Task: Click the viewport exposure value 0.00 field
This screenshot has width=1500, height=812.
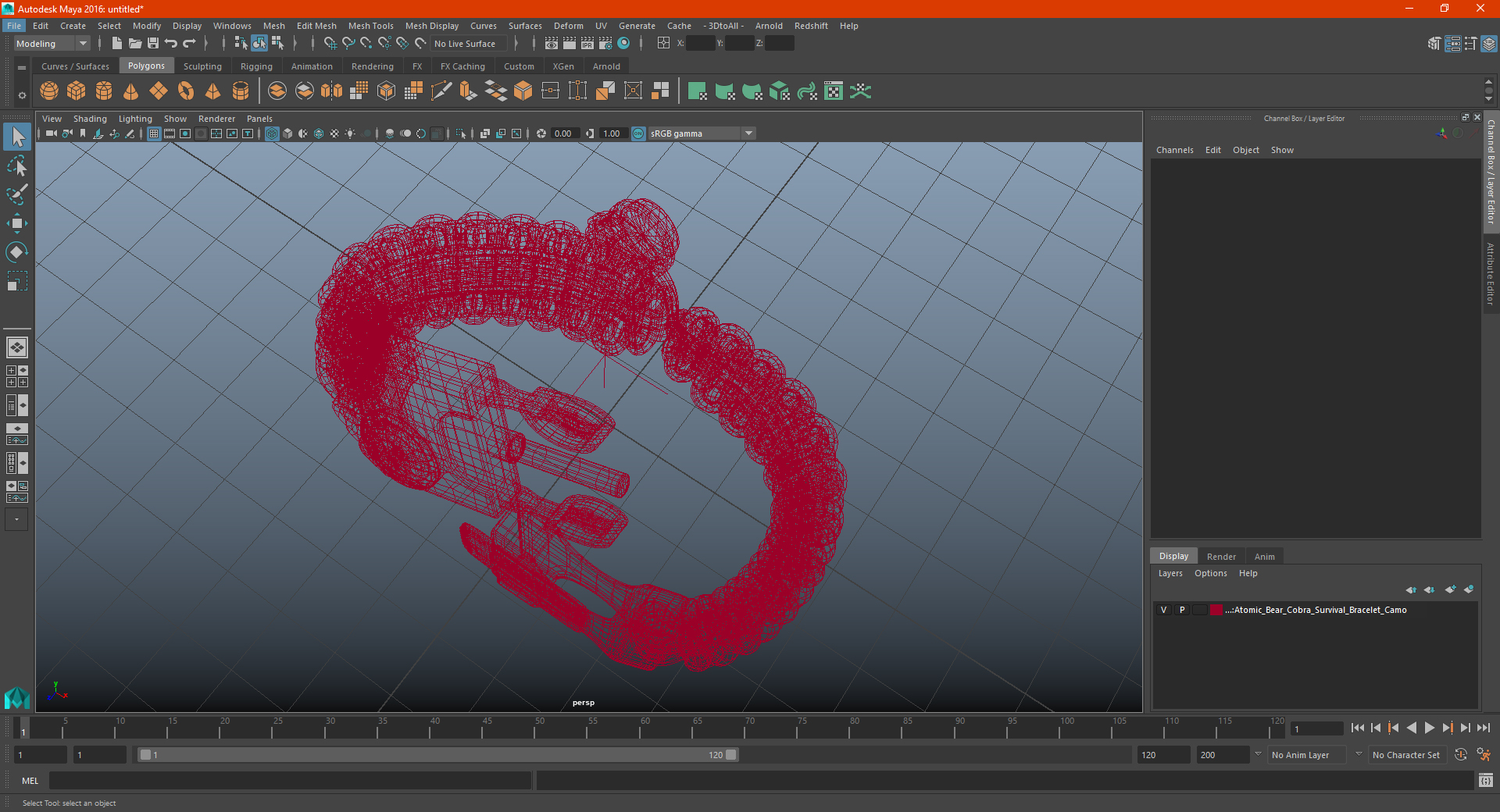Action: click(564, 134)
